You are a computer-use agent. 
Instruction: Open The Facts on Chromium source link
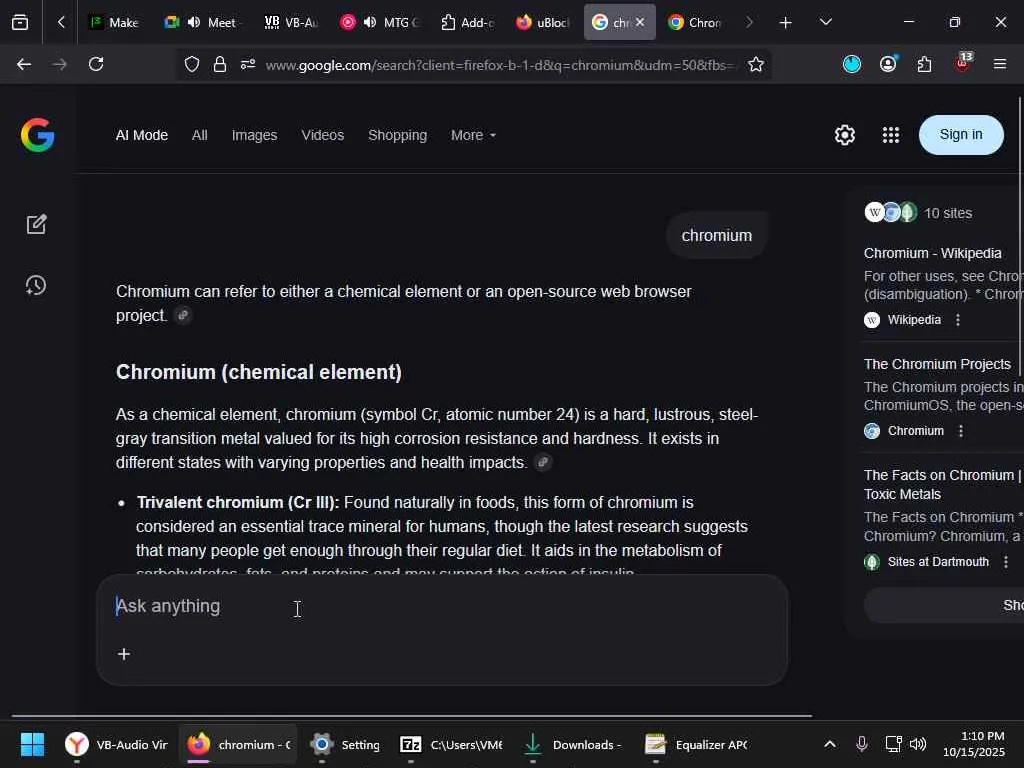942,484
